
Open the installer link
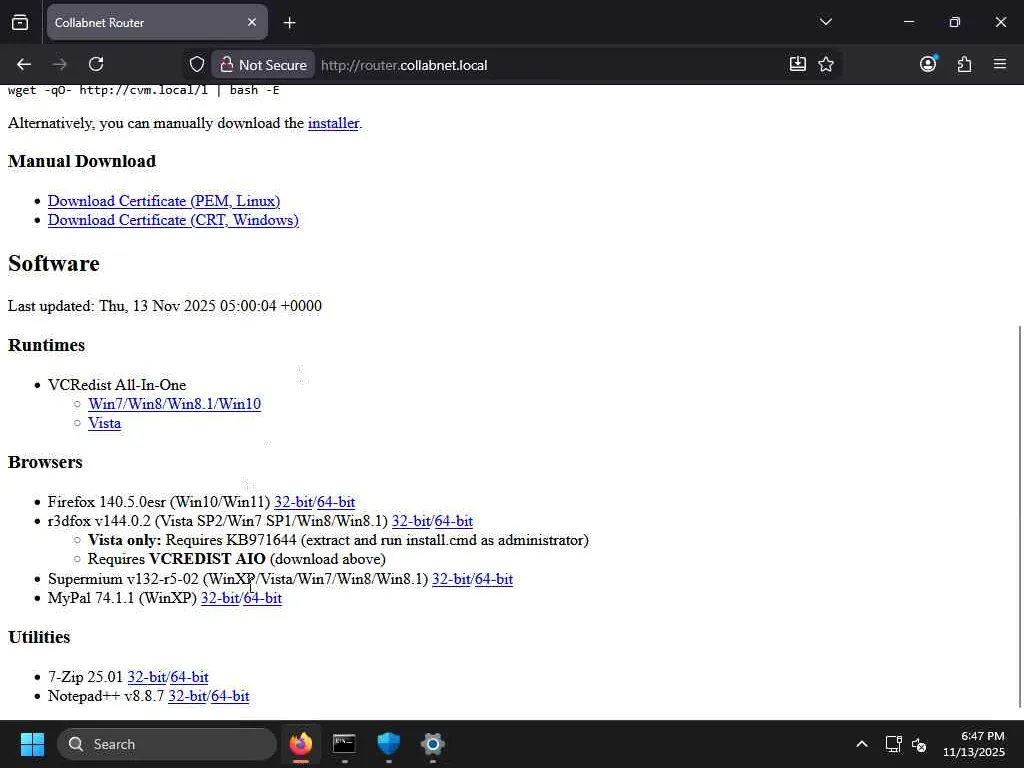pyautogui.click(x=333, y=123)
